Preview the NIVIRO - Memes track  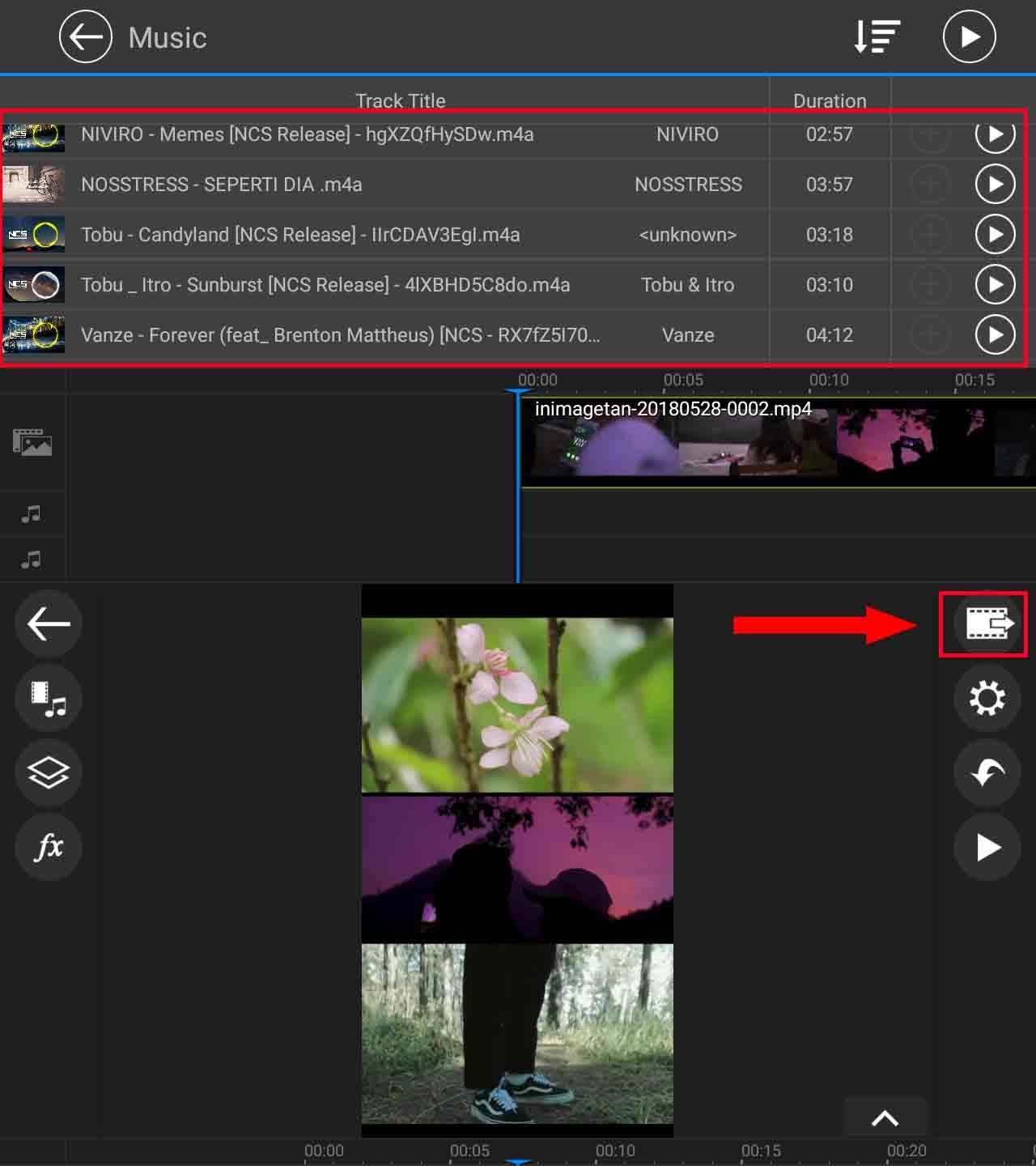[x=995, y=134]
